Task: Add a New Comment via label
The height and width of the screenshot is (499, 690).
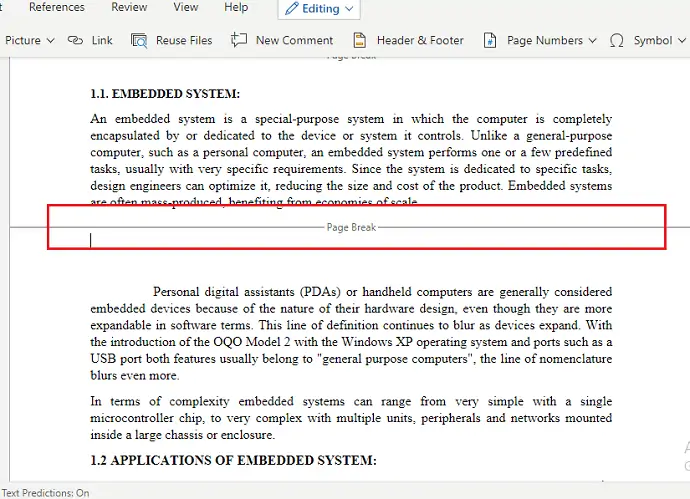Action: 294,40
